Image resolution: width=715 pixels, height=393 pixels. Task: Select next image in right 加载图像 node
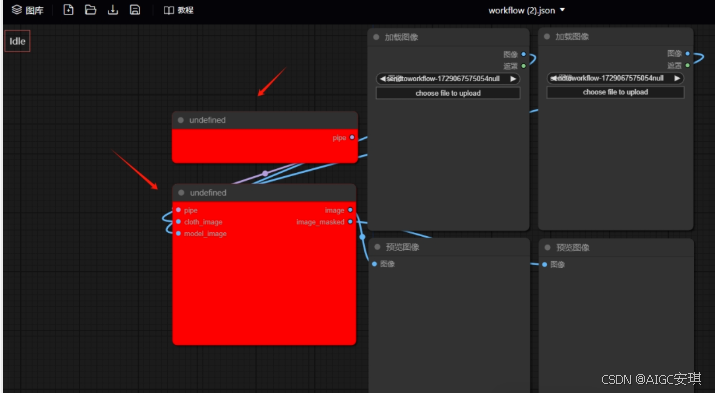point(677,78)
